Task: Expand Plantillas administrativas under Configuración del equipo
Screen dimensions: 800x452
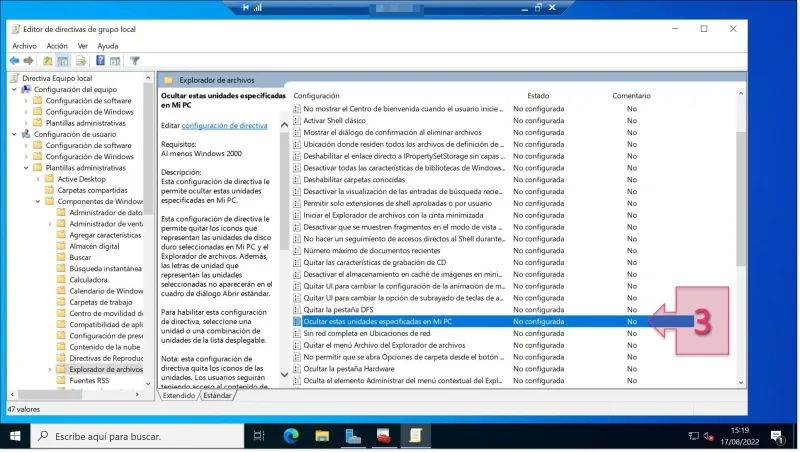Action: 26,123
